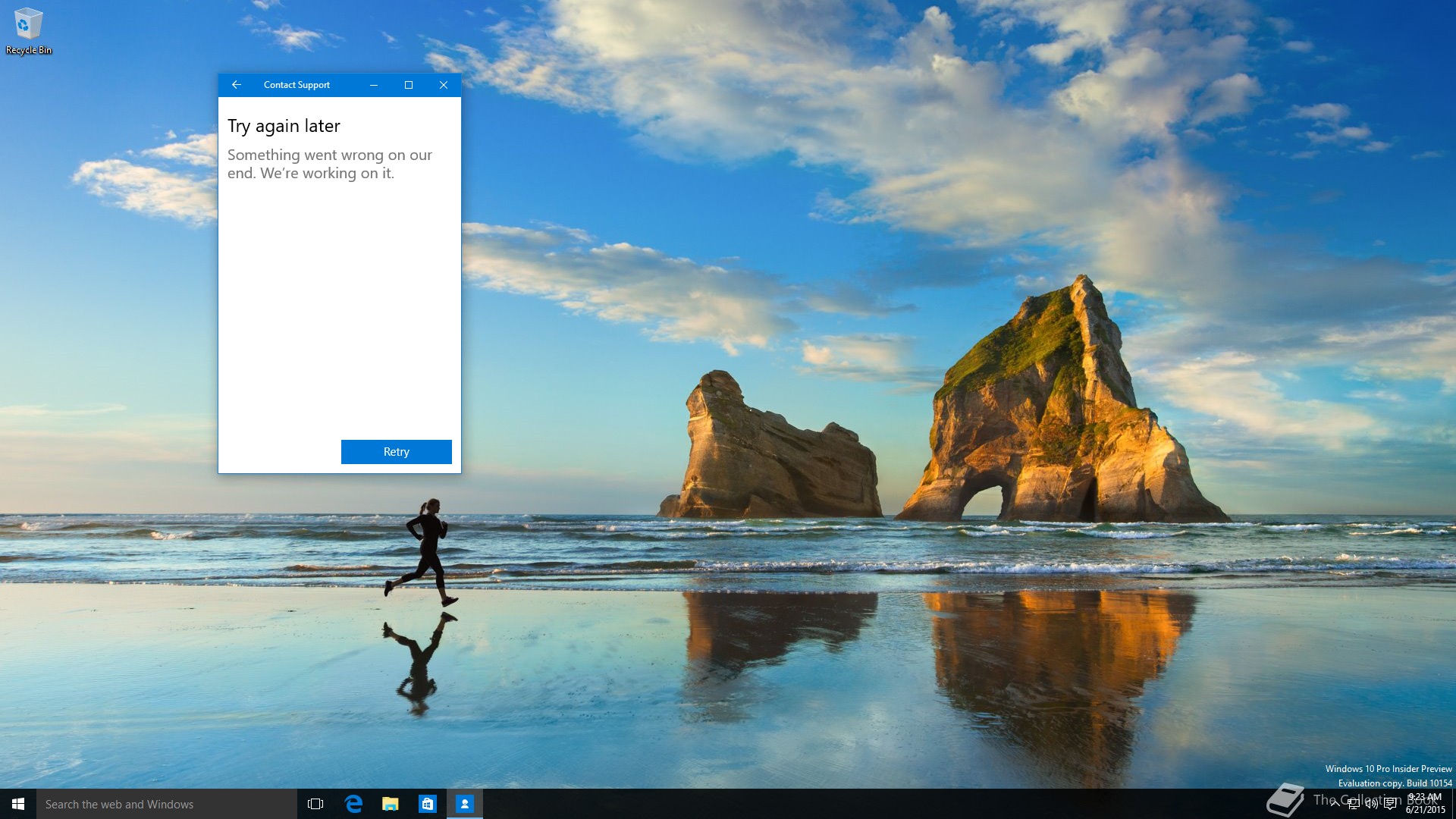
Task: Click the 'Search the web and Windows' box
Action: click(167, 804)
